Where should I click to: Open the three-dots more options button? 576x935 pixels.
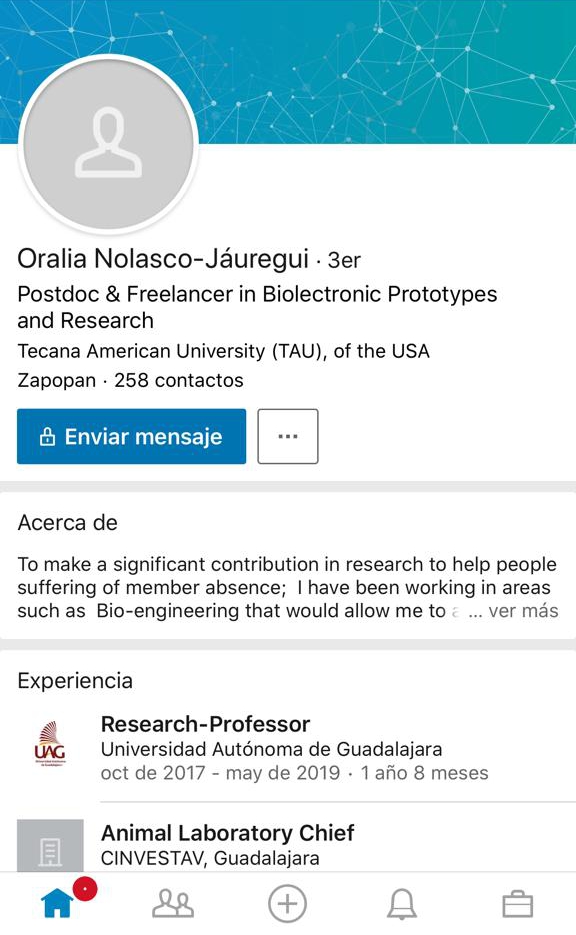pyautogui.click(x=288, y=436)
